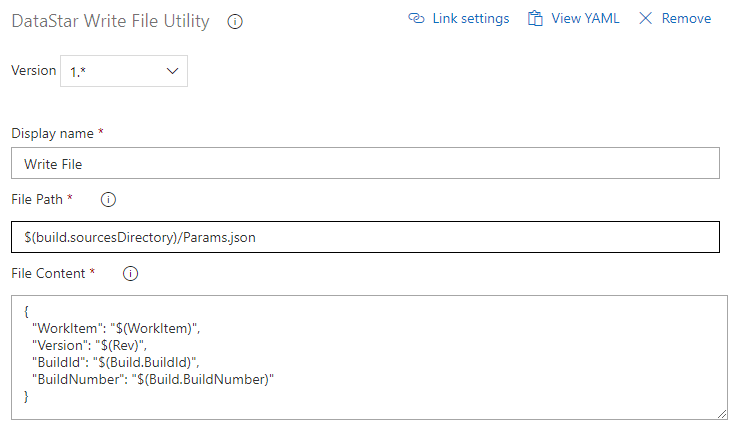Click the X icon beside Remove

pyautogui.click(x=645, y=19)
